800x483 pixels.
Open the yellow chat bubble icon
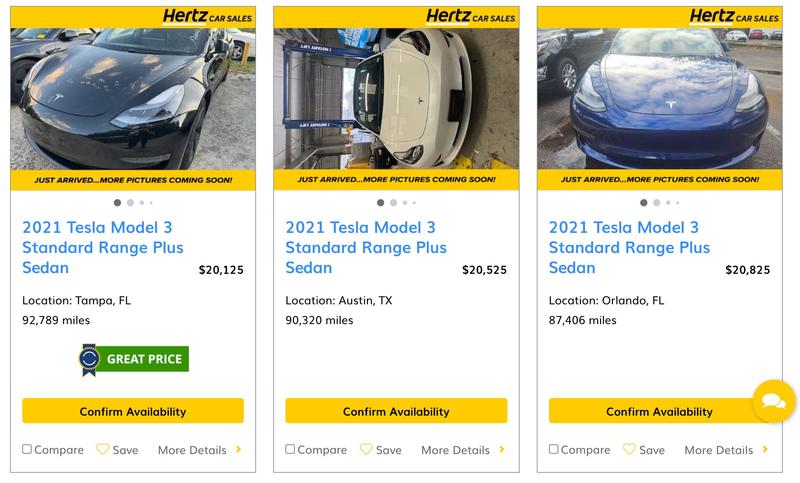point(773,401)
